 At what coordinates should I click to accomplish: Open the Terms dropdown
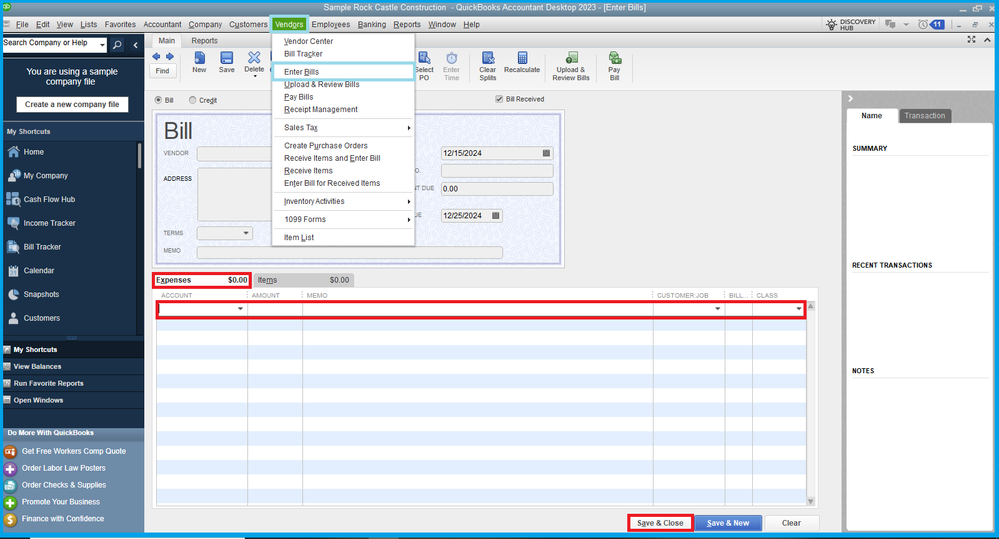pyautogui.click(x=246, y=233)
